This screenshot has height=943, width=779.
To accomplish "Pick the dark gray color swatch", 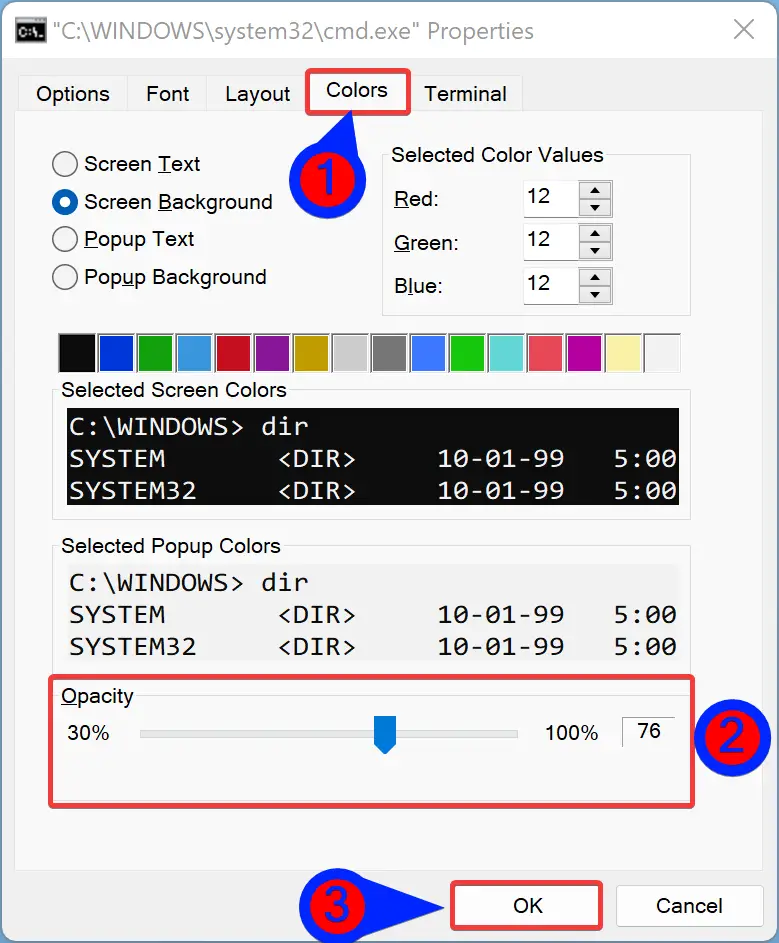I will [x=389, y=353].
